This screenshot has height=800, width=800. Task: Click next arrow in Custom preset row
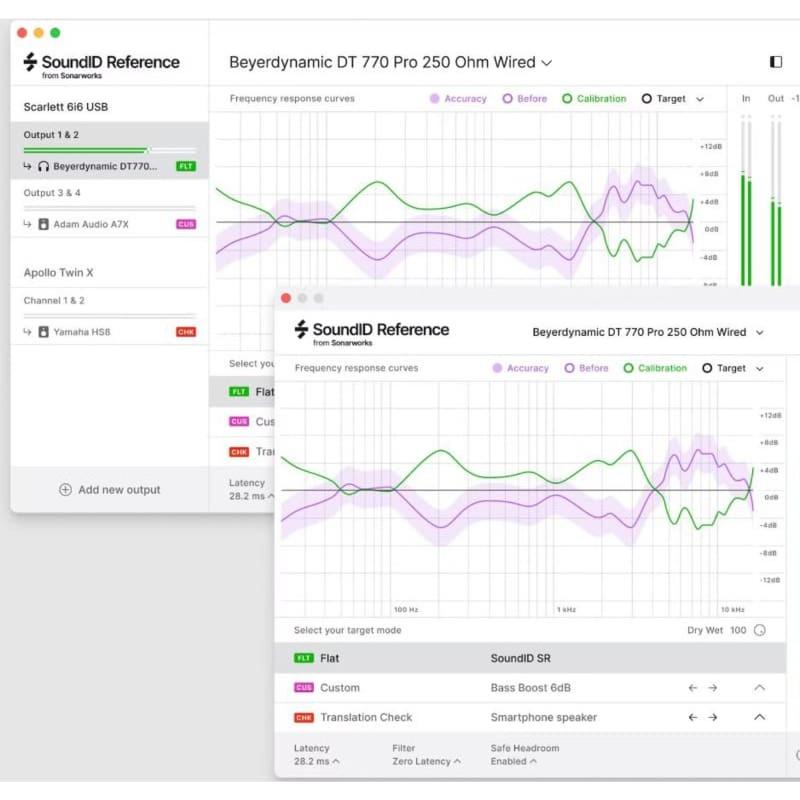712,688
